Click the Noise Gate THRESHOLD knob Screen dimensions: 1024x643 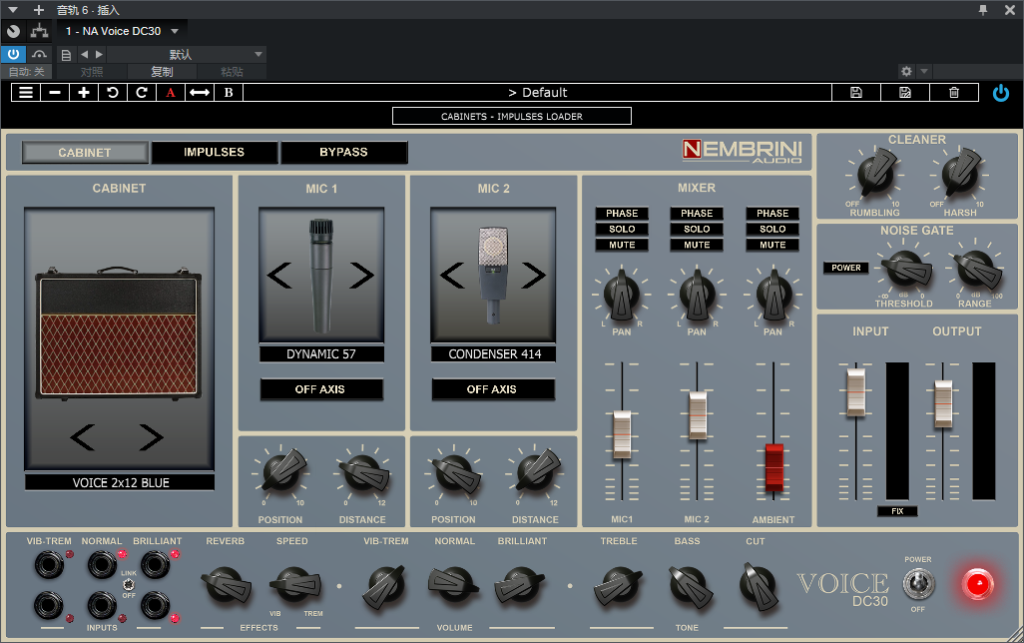(x=906, y=270)
